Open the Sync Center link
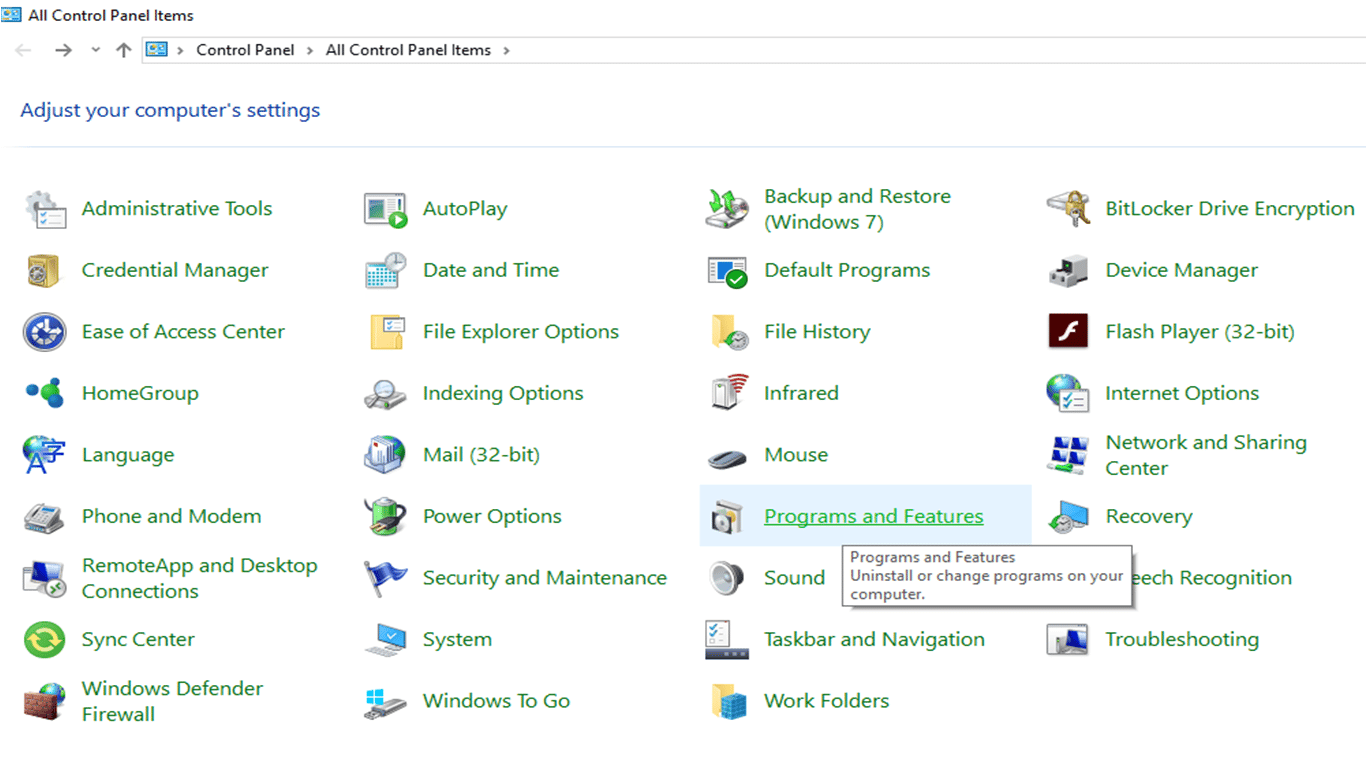The image size is (1367, 770). [x=138, y=639]
